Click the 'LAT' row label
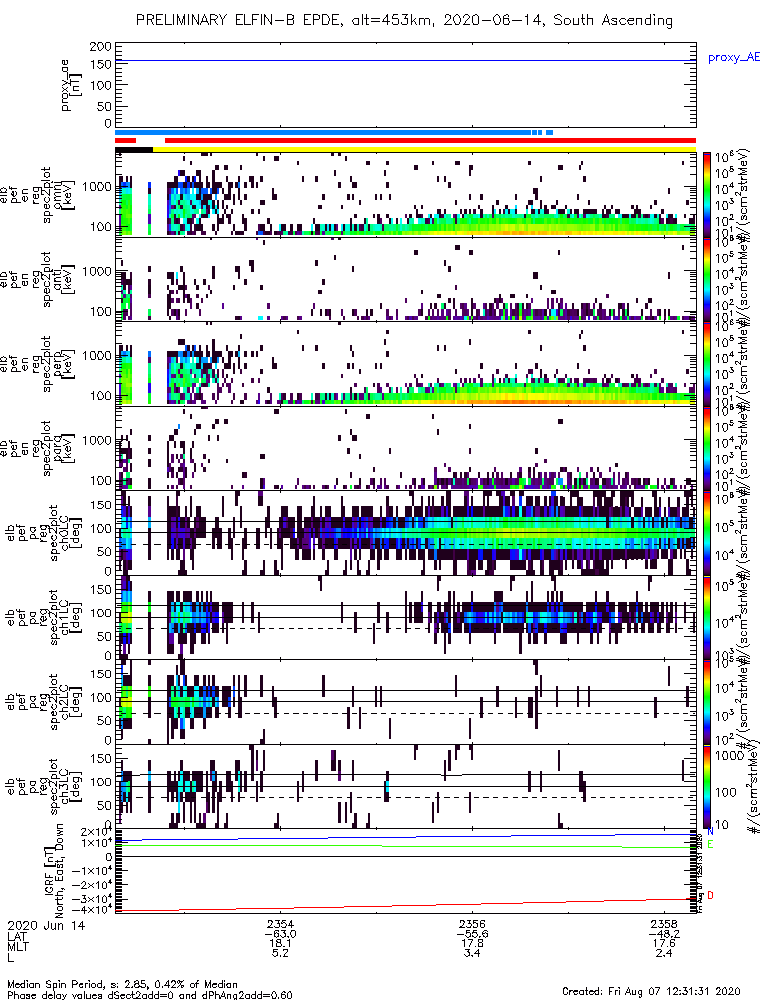The width and height of the screenshot is (775, 1000). (17, 936)
